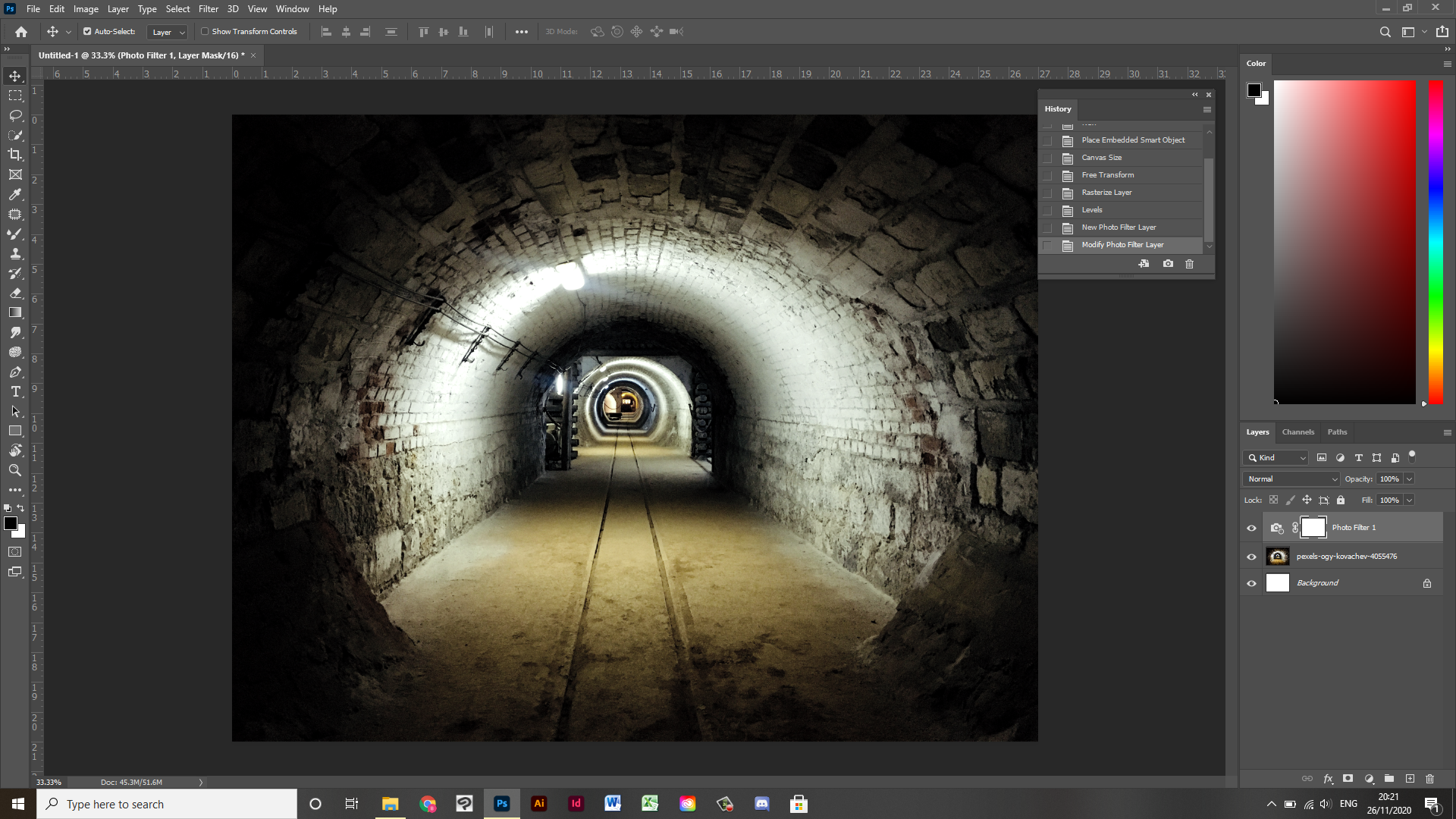1456x819 pixels.
Task: Click the History panel trash icon
Action: click(x=1189, y=264)
